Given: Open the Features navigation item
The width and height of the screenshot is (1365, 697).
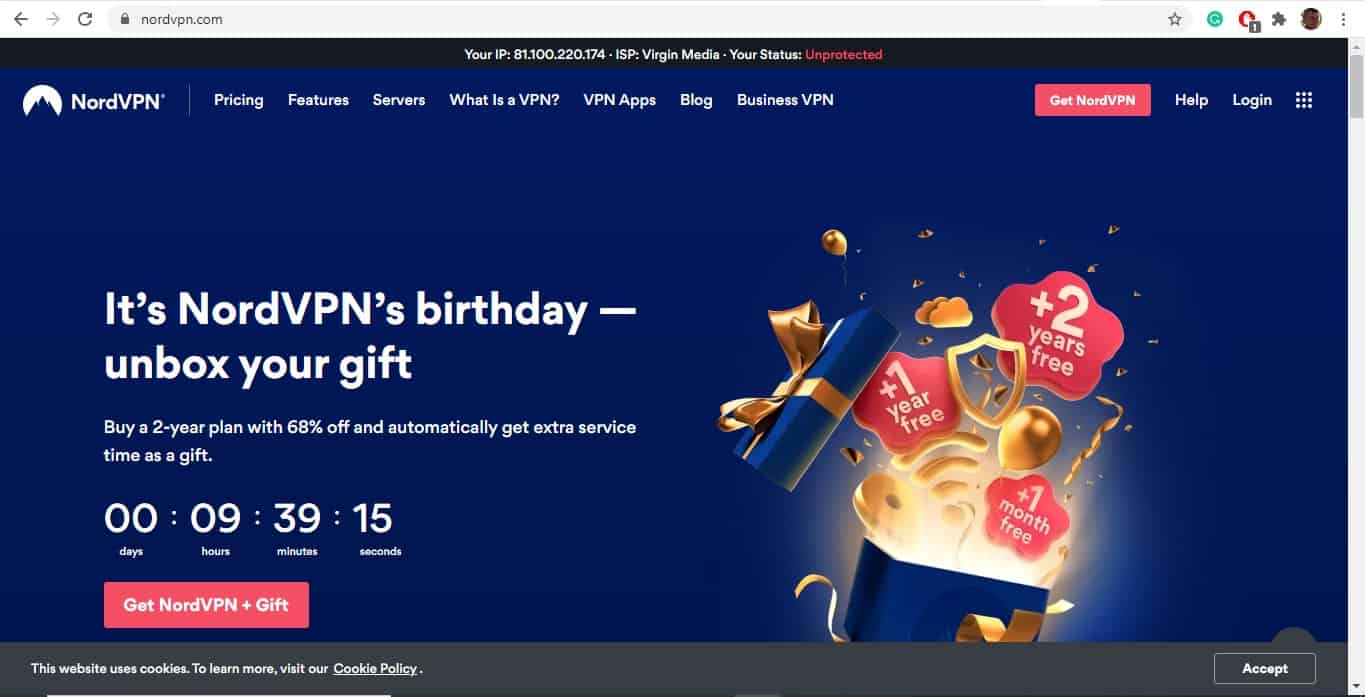Looking at the screenshot, I should 318,100.
